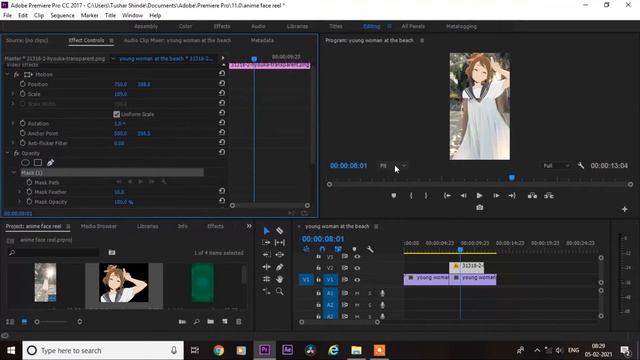Go to In point
The width and height of the screenshot is (640, 360).
[447, 196]
